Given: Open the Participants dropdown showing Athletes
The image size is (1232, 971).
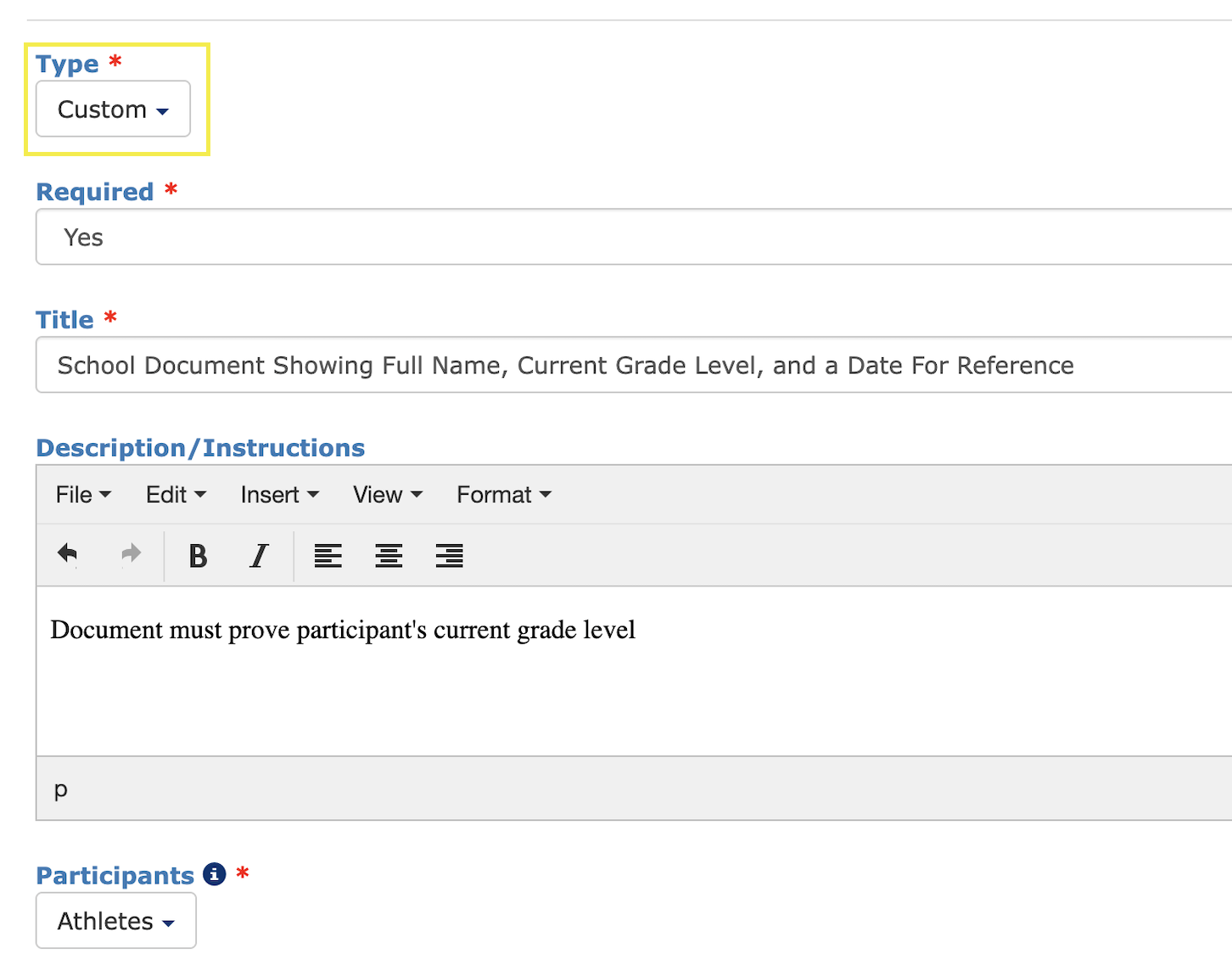Looking at the screenshot, I should tap(115, 921).
